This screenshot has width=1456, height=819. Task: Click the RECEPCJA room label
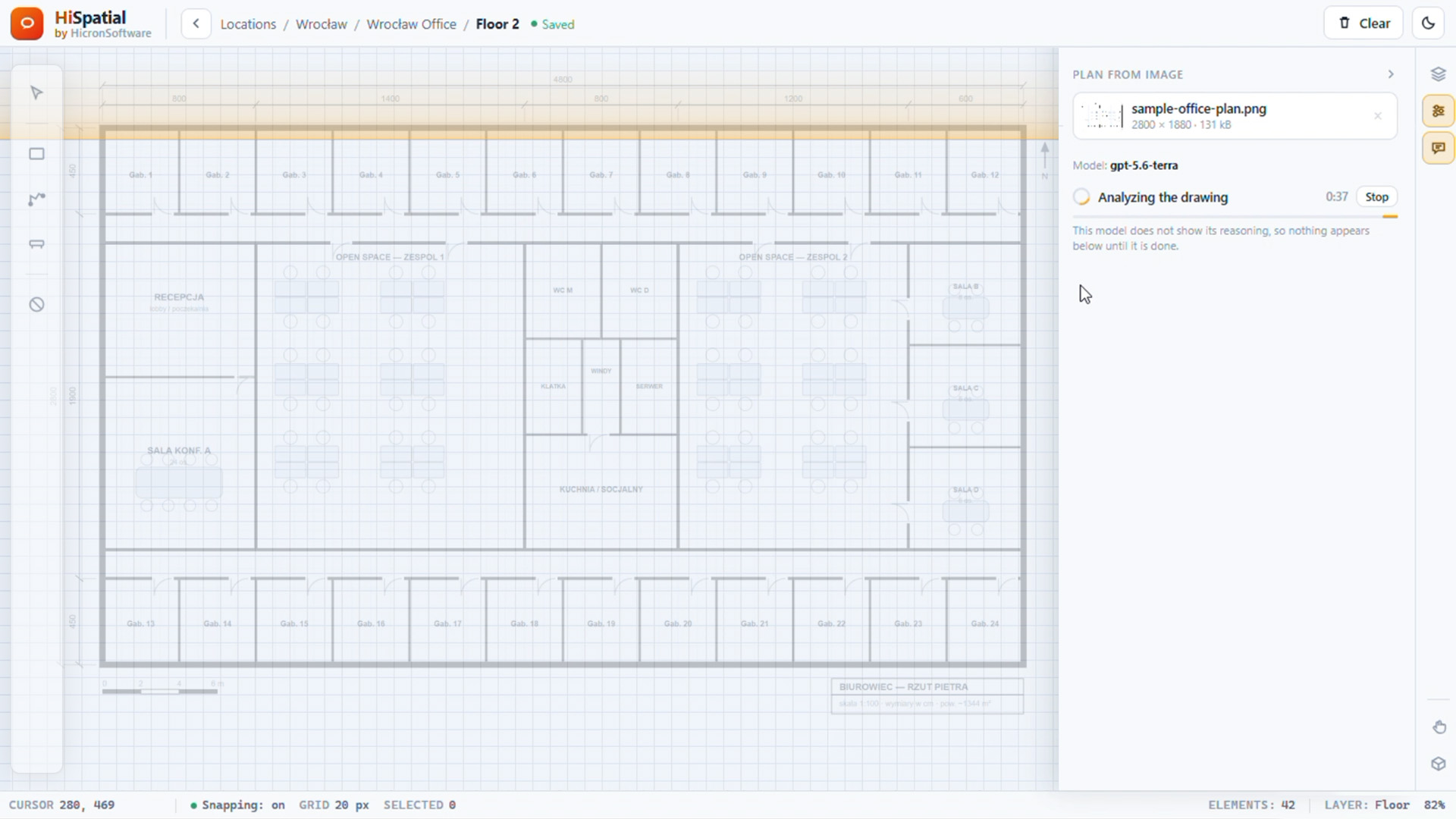tap(179, 297)
